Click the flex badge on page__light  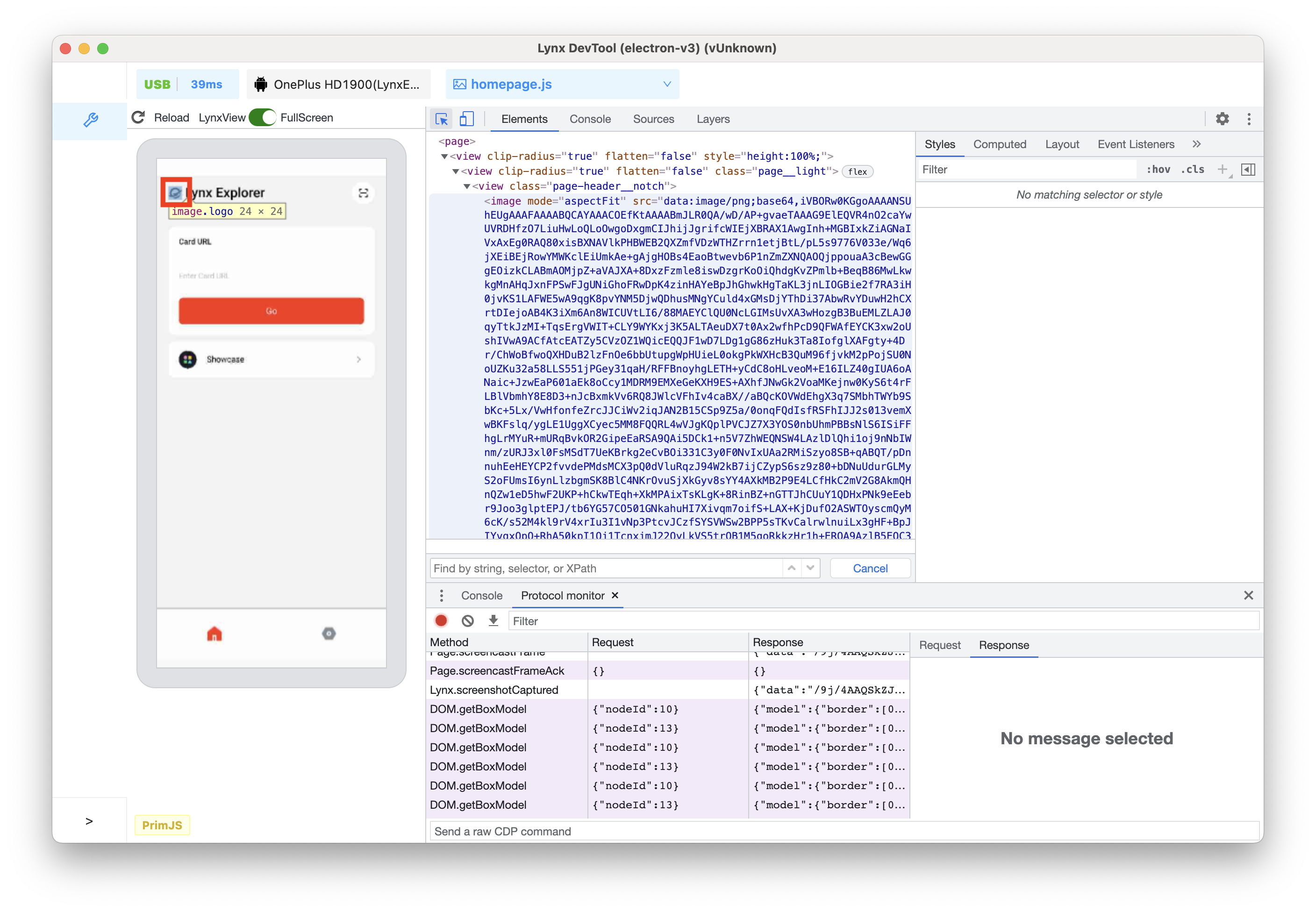(x=857, y=171)
